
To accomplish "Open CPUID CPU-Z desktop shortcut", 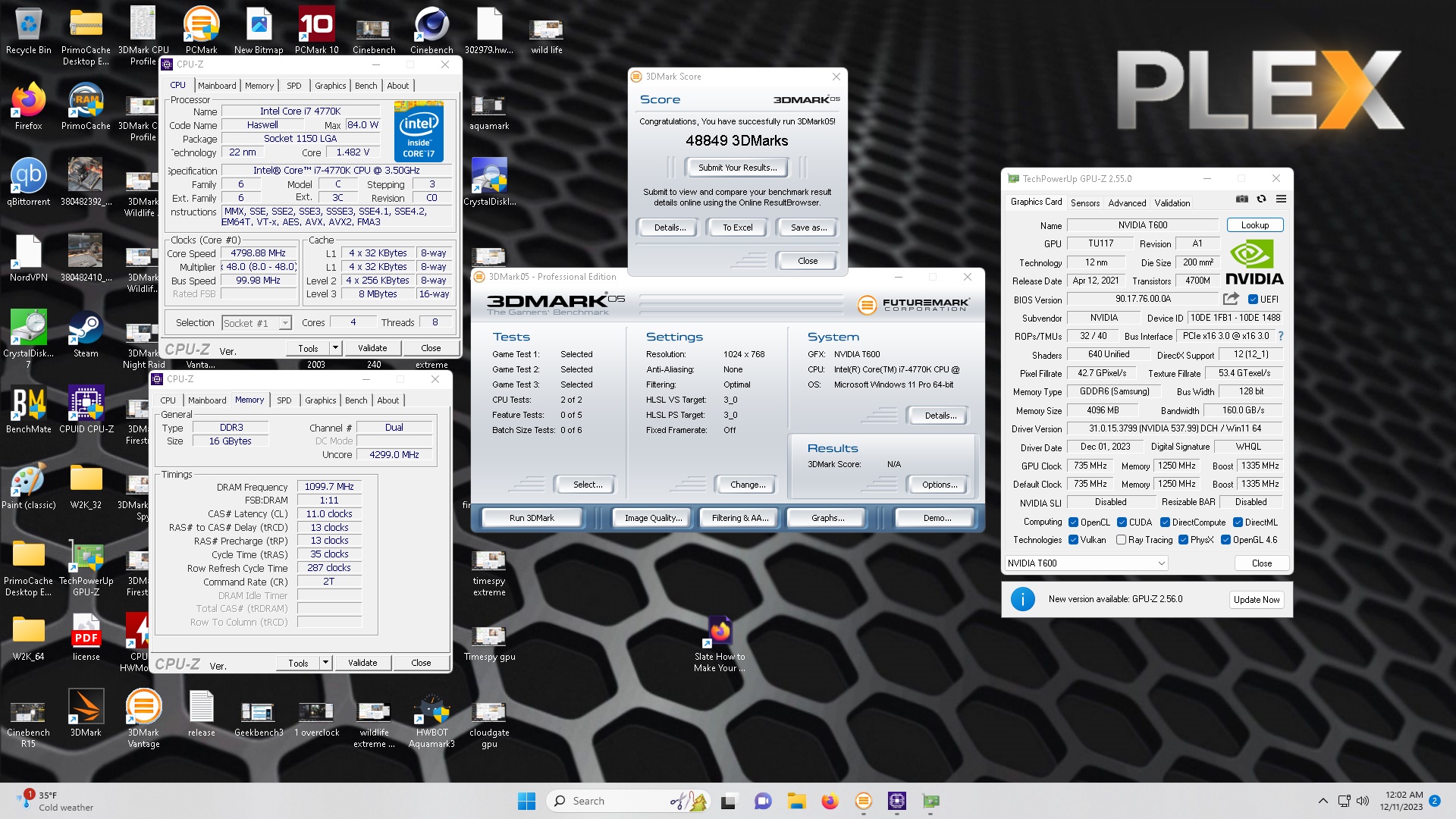I will click(x=86, y=409).
